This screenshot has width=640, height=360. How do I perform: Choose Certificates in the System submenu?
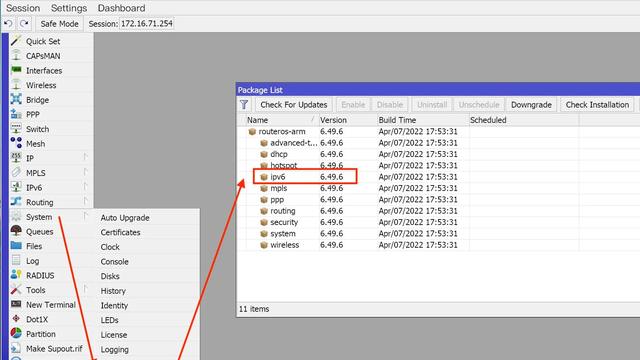[120, 232]
